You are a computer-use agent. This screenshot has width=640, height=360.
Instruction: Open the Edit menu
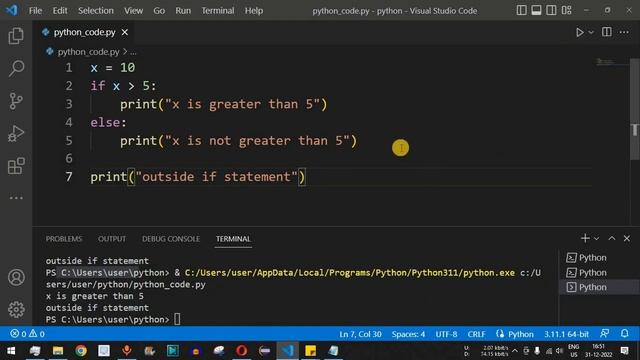click(x=60, y=11)
